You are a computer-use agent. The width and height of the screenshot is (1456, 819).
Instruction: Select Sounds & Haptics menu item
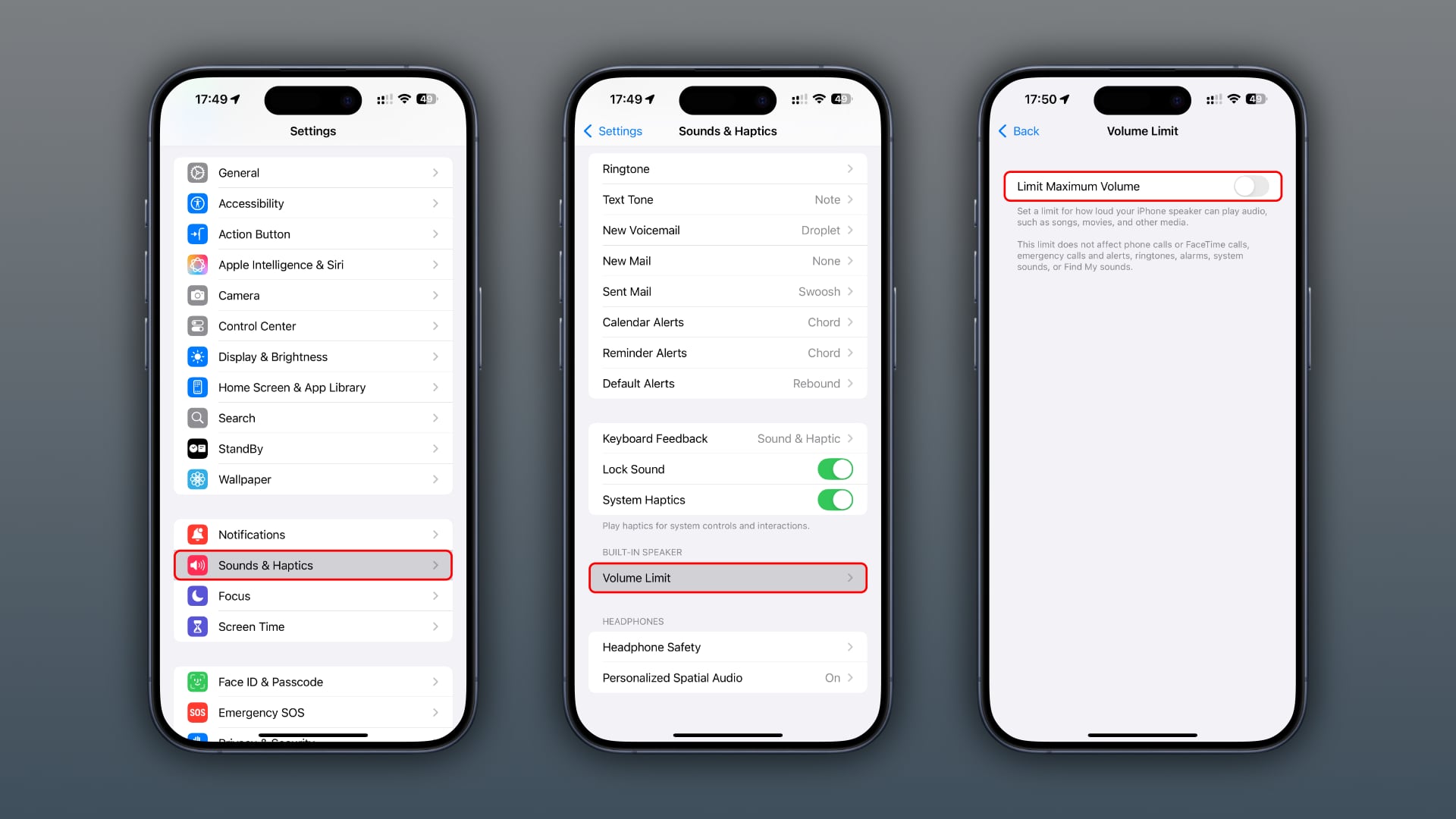pyautogui.click(x=313, y=565)
